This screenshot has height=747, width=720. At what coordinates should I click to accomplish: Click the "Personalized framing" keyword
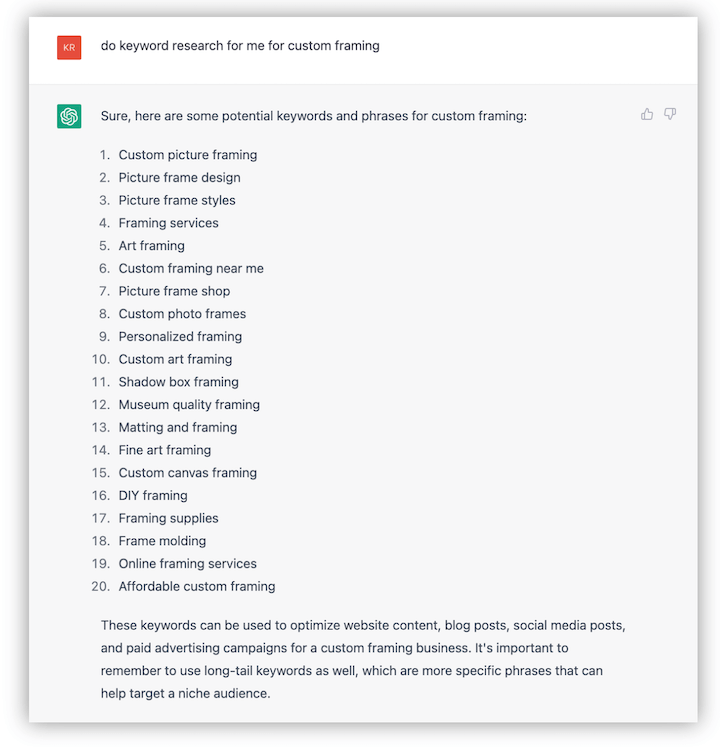pyautogui.click(x=180, y=337)
